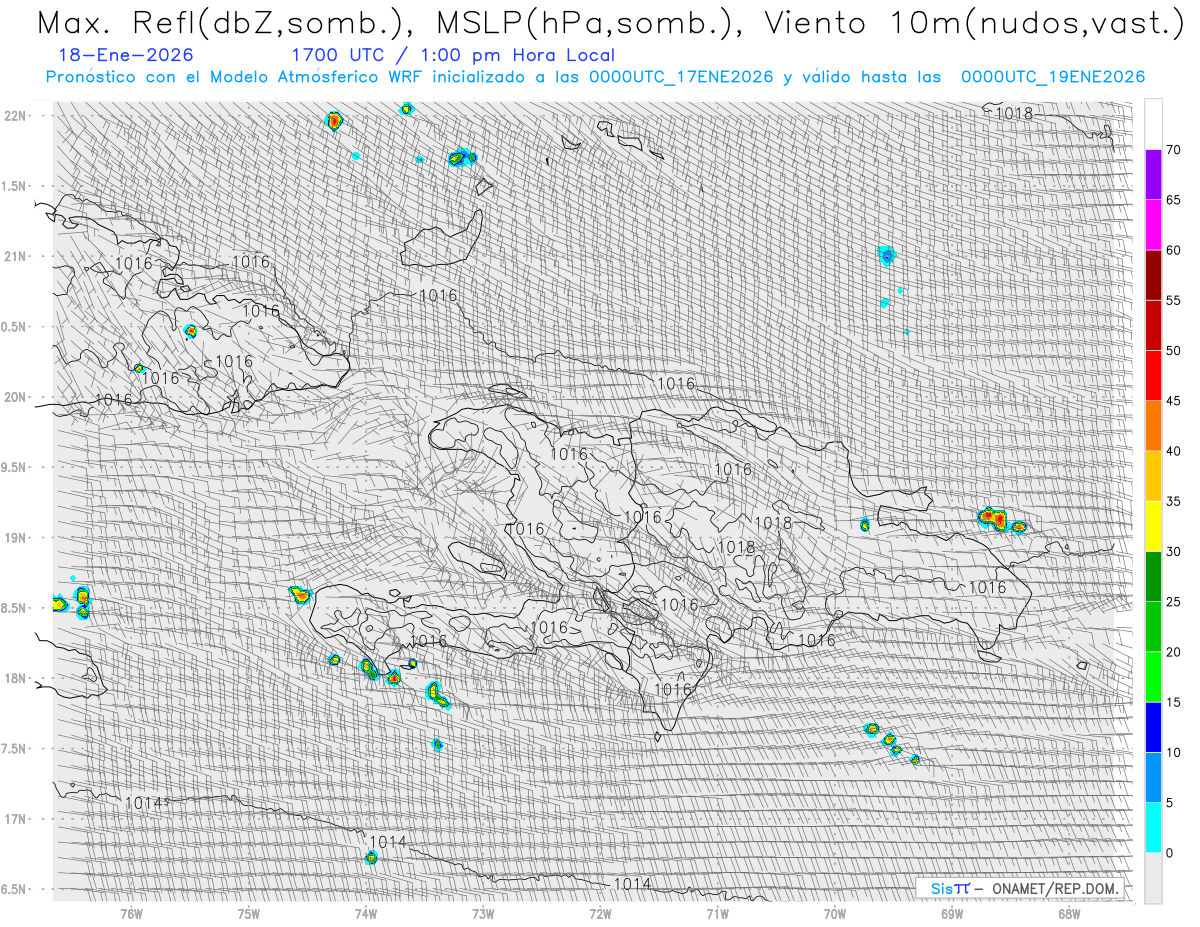Select the date text '18-Ene-2026'
The image size is (1200, 927).
pos(127,55)
